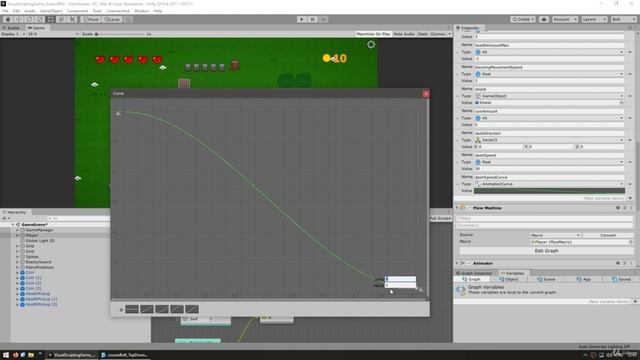The width and height of the screenshot is (640, 360).
Task: Click the Play button
Action: click(x=302, y=19)
